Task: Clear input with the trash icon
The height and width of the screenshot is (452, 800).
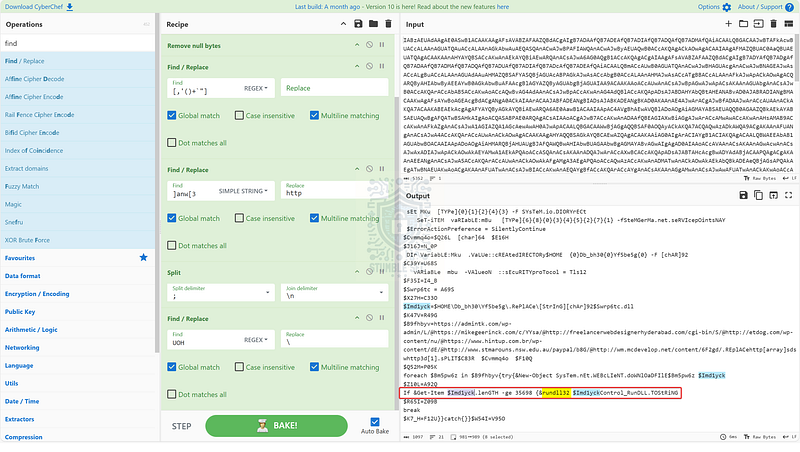Action: click(x=773, y=24)
